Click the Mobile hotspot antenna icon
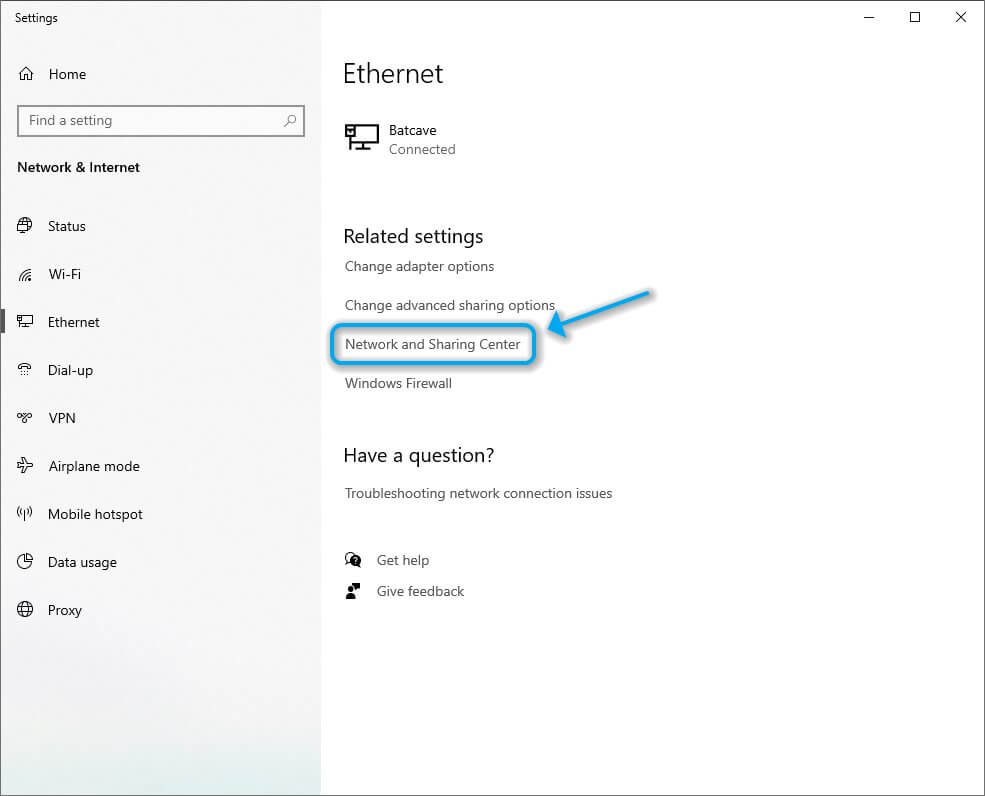985x796 pixels. 24,513
